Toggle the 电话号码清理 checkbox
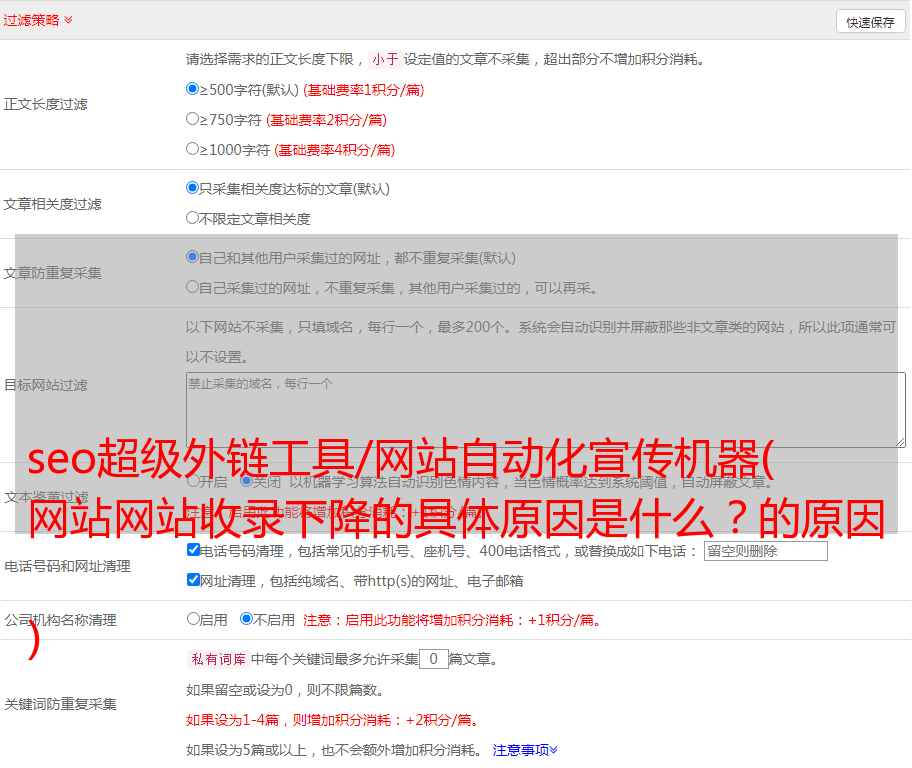Viewport: 912px width, 768px height. click(x=194, y=550)
